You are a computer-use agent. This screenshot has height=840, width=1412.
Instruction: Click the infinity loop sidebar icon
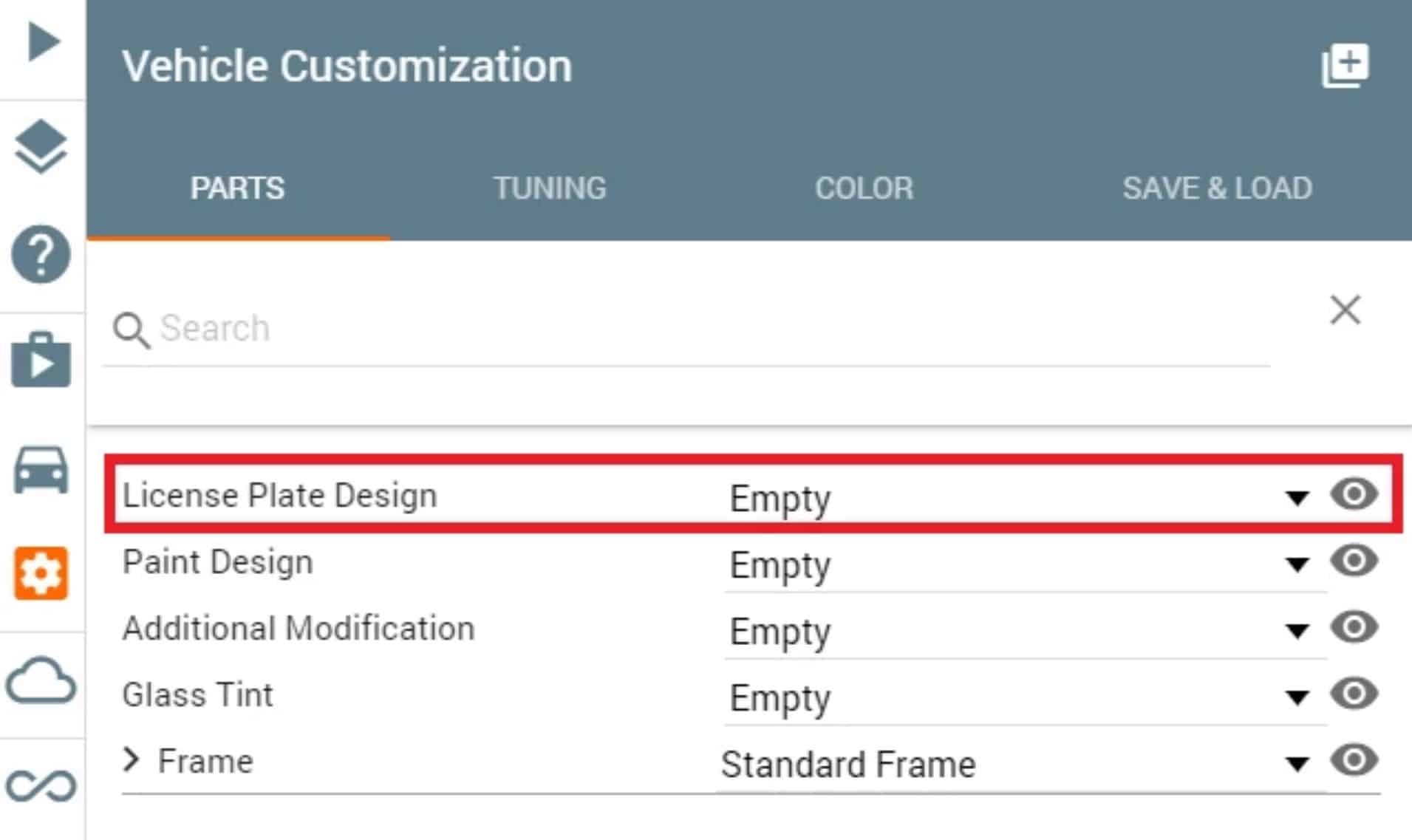(41, 786)
